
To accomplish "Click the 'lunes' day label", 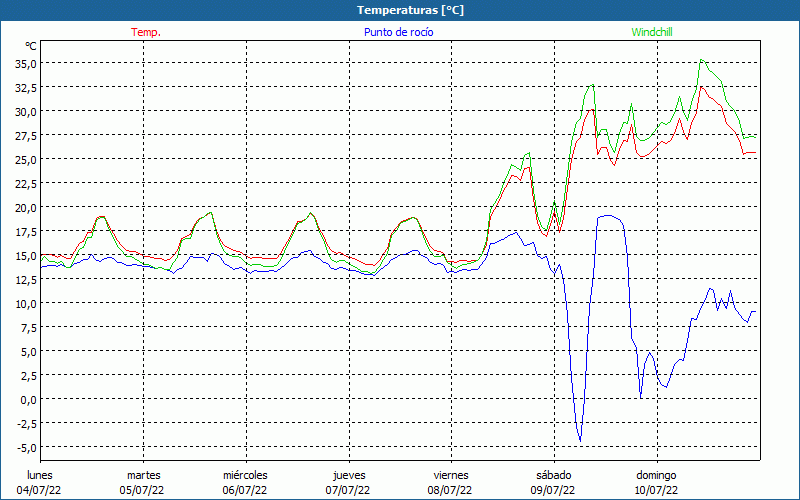I will 40,475.
